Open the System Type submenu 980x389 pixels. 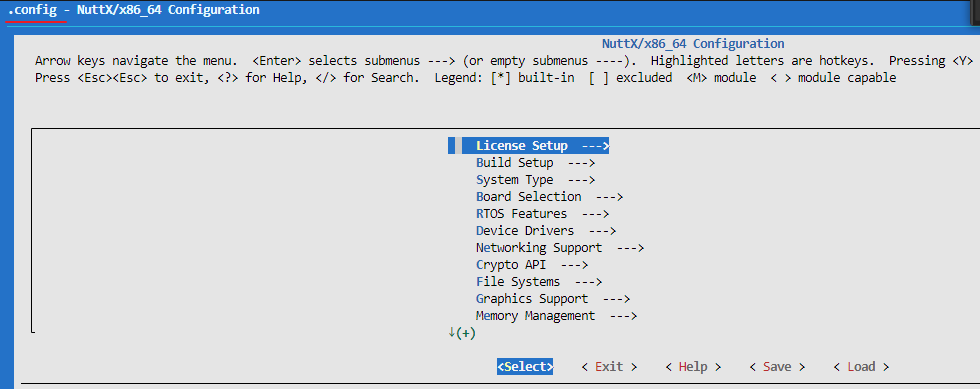535,179
